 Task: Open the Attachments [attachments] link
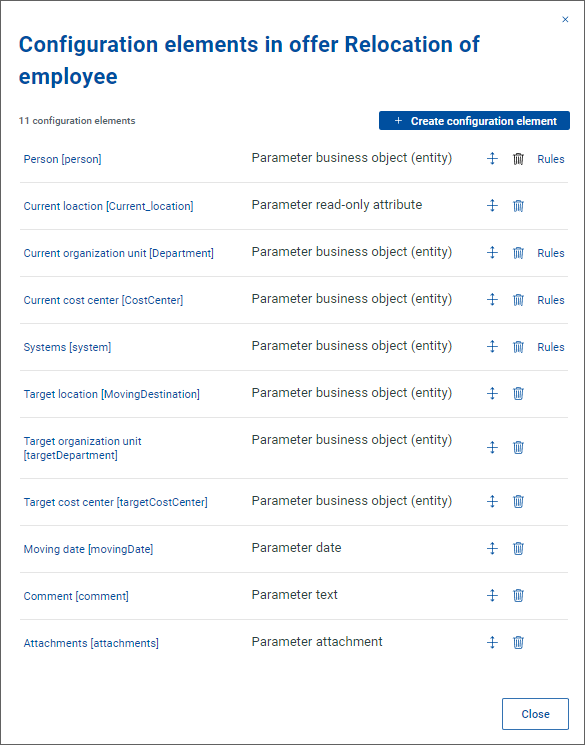coord(91,643)
